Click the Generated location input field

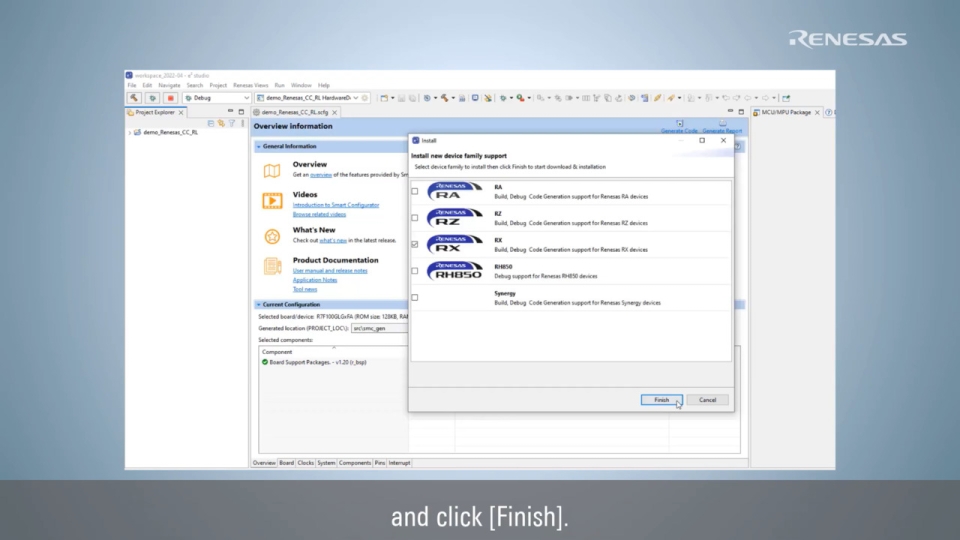pos(380,329)
